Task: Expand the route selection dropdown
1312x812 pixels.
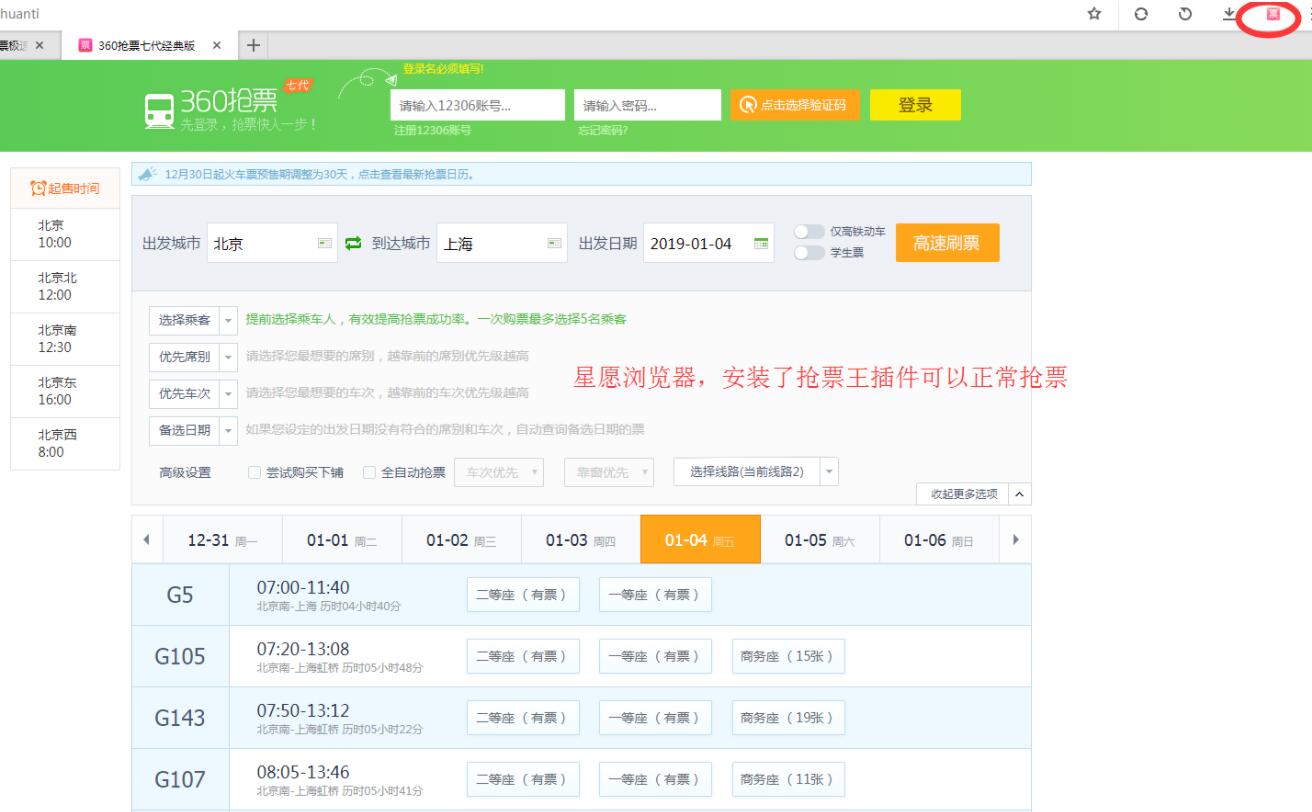Action: coord(829,472)
